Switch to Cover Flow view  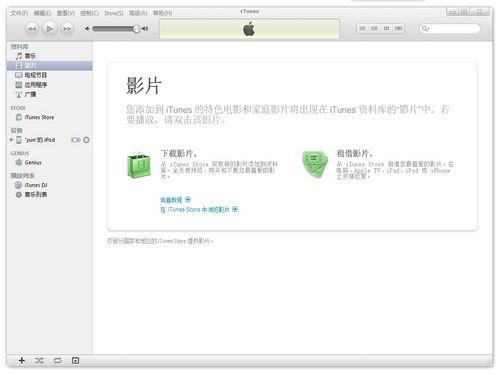398,29
